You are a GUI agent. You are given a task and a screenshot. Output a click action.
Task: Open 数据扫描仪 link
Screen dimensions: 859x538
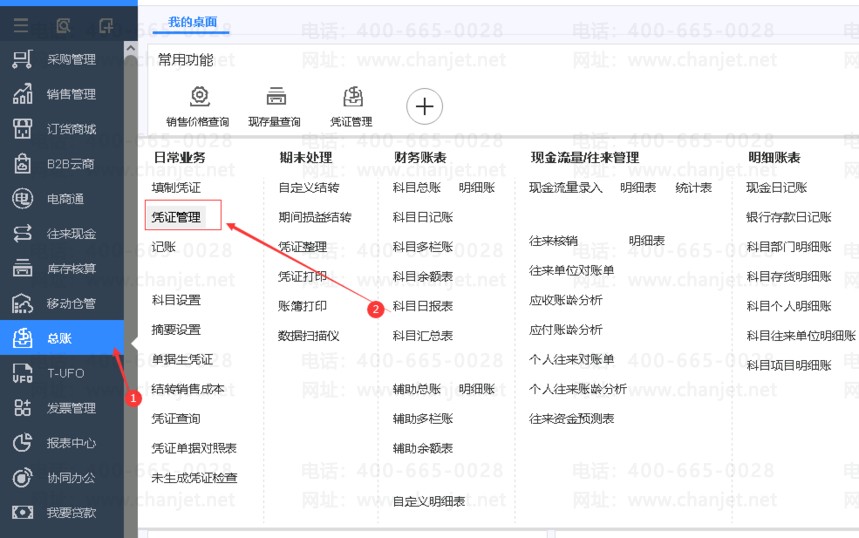(308, 336)
